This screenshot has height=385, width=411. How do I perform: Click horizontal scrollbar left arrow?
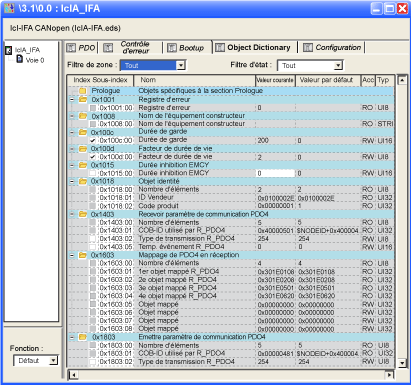73,375
